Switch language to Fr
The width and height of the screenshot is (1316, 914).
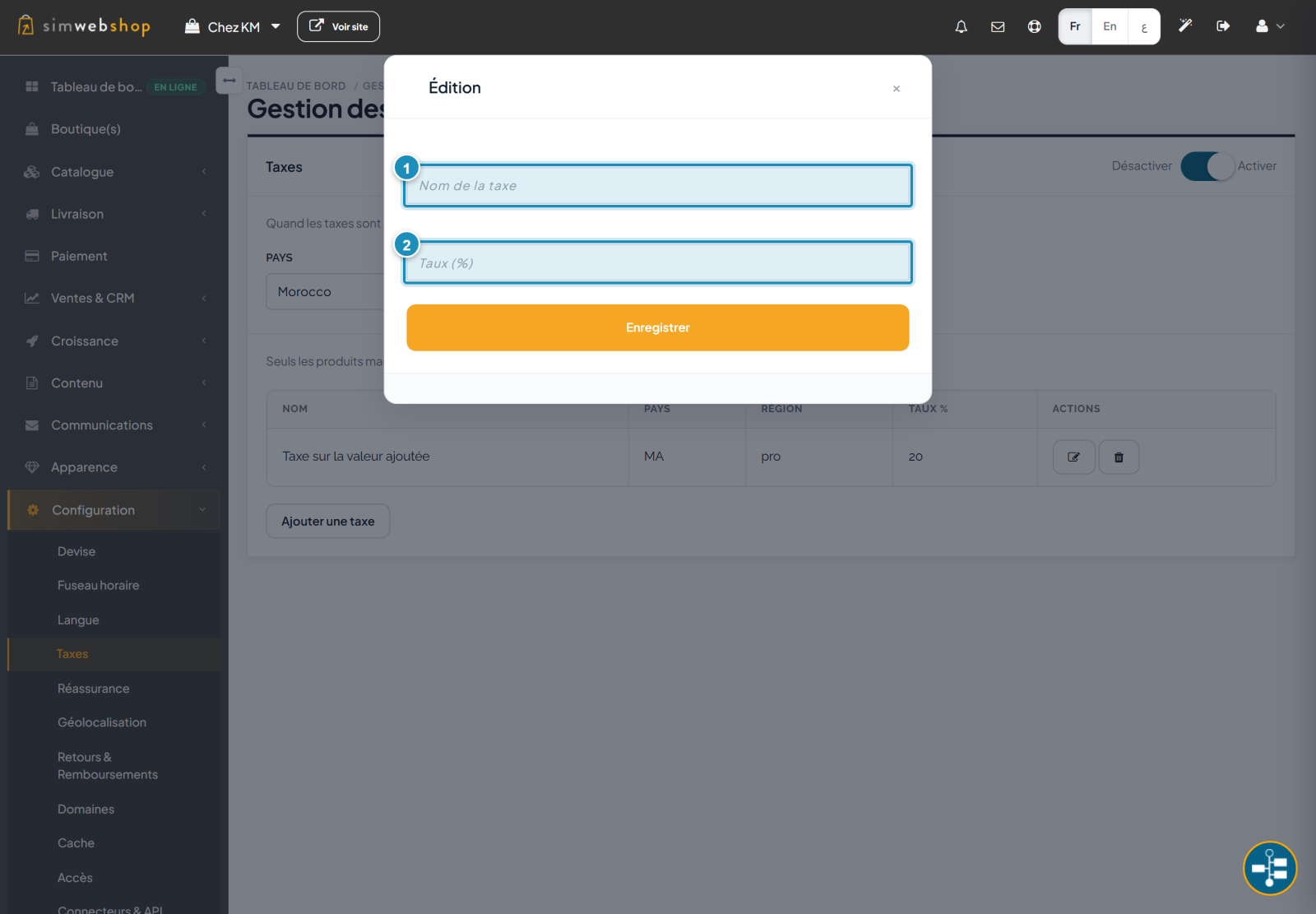pyautogui.click(x=1075, y=26)
